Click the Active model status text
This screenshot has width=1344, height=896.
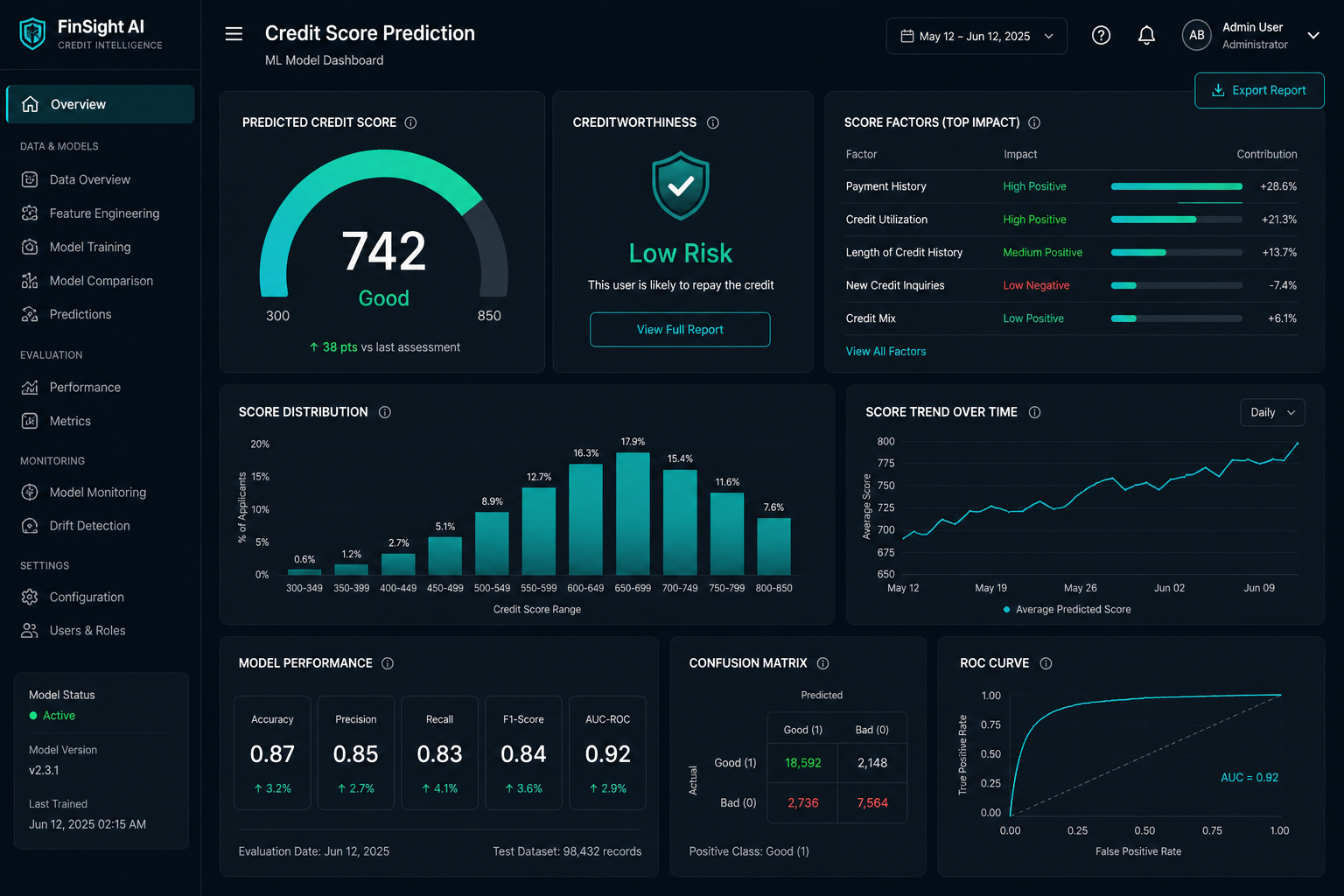(59, 716)
